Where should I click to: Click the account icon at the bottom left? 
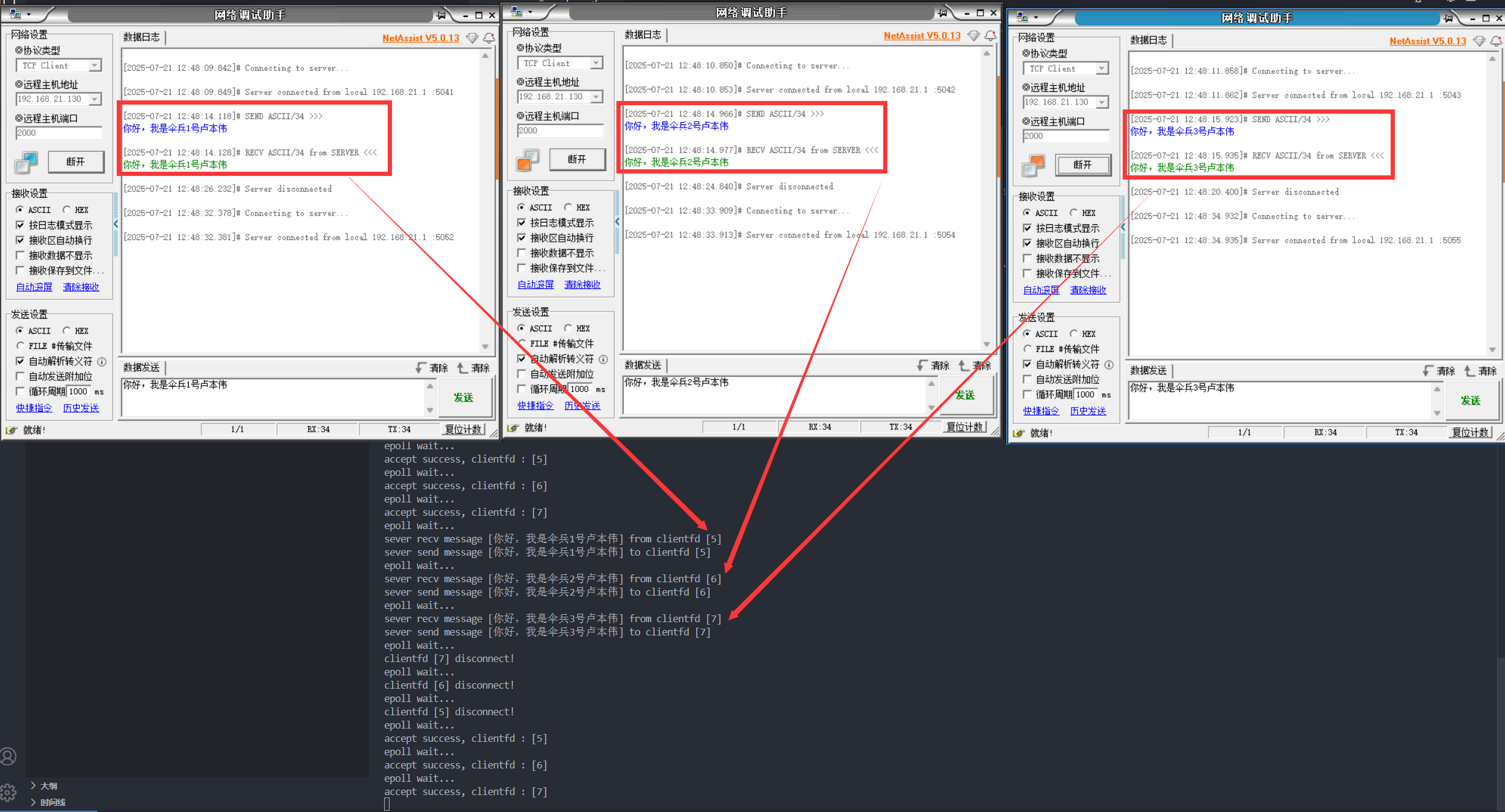coord(8,756)
